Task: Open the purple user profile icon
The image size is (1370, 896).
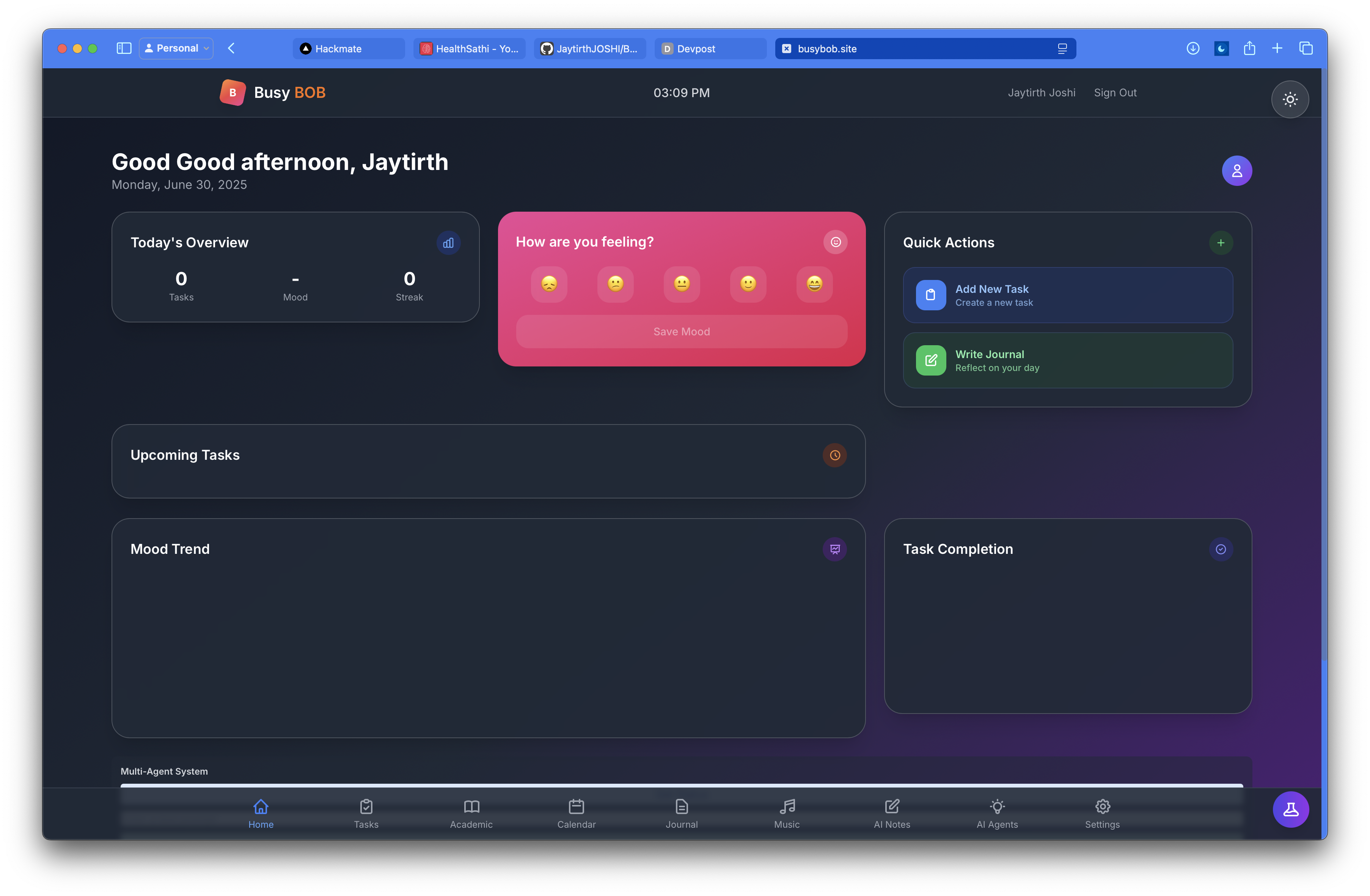Action: pyautogui.click(x=1236, y=170)
